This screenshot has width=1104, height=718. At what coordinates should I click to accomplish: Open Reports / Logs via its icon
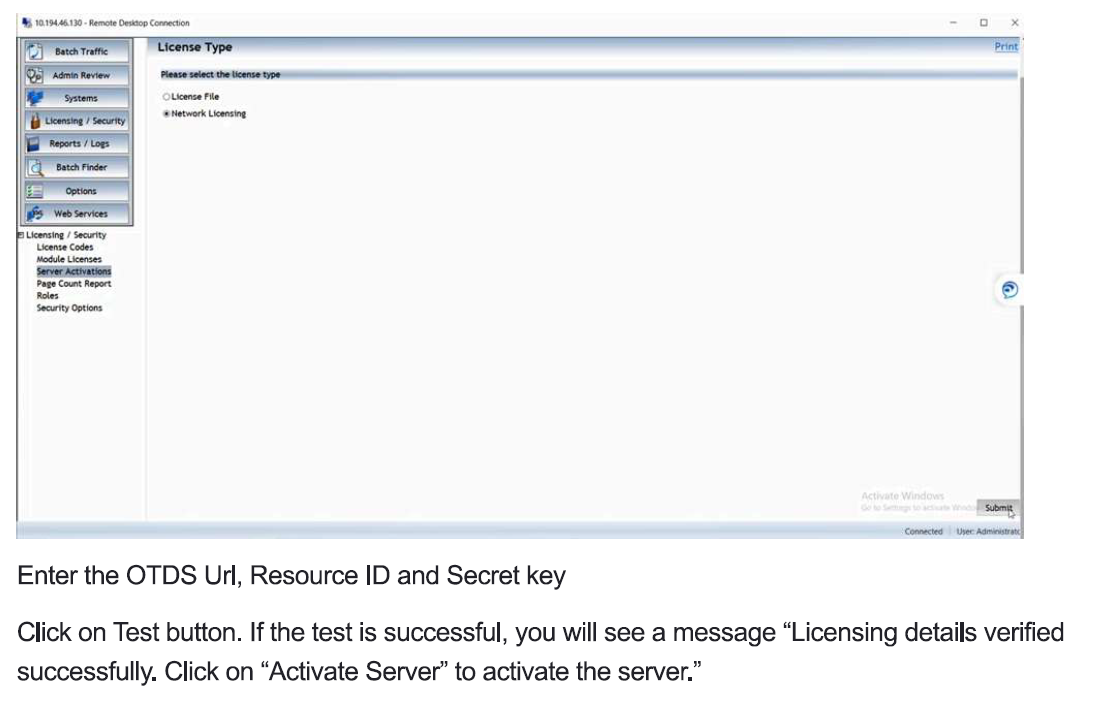pos(36,144)
